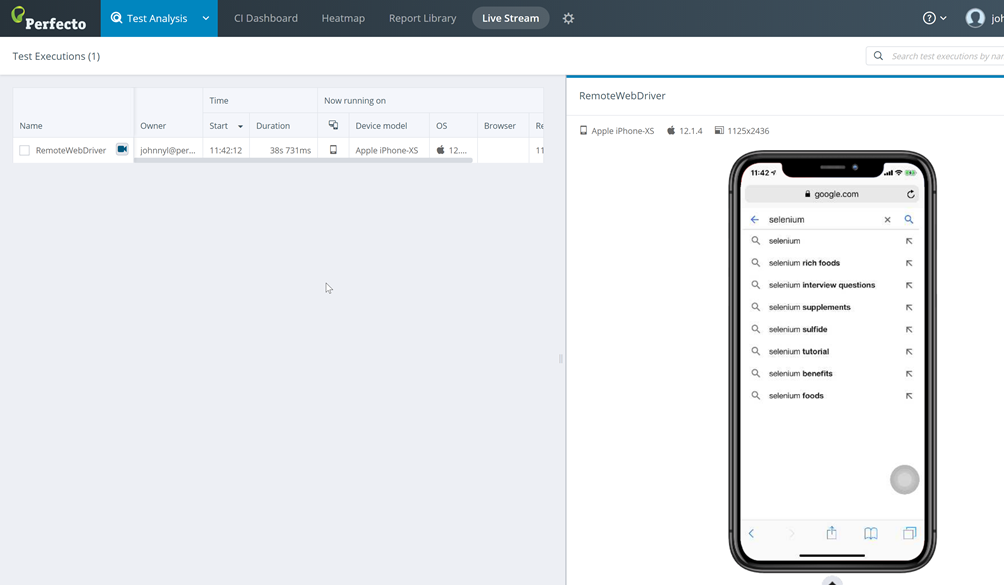1004x585 pixels.
Task: Open the Safari tabs switcher icon
Action: (909, 533)
